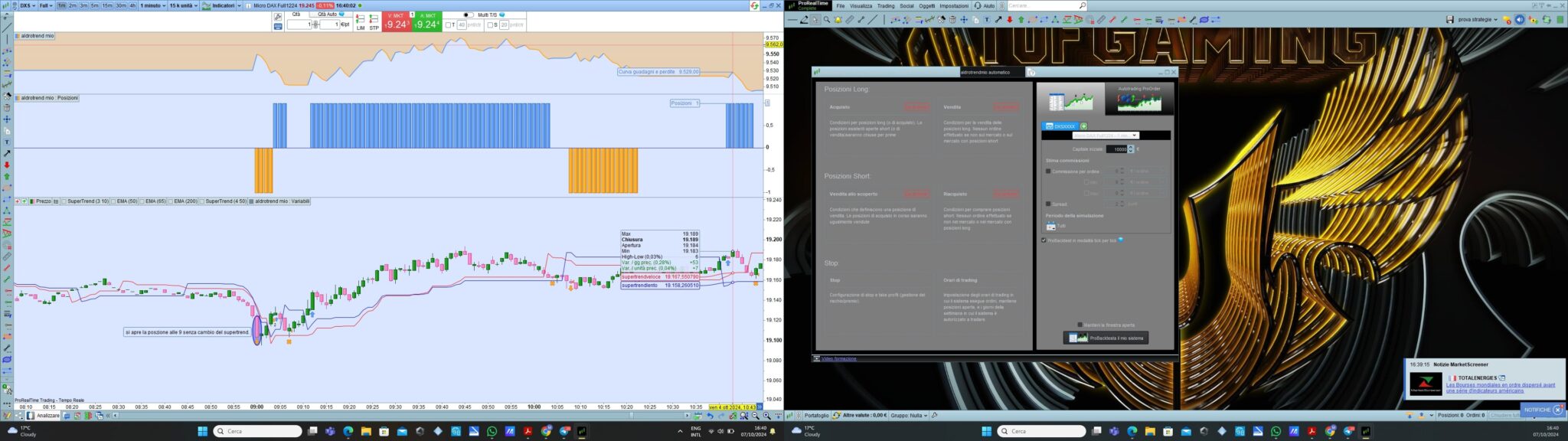Screen dimensions: 1568x441
Task: Click ProBacktesta il mio sistema button
Action: 1106,338
